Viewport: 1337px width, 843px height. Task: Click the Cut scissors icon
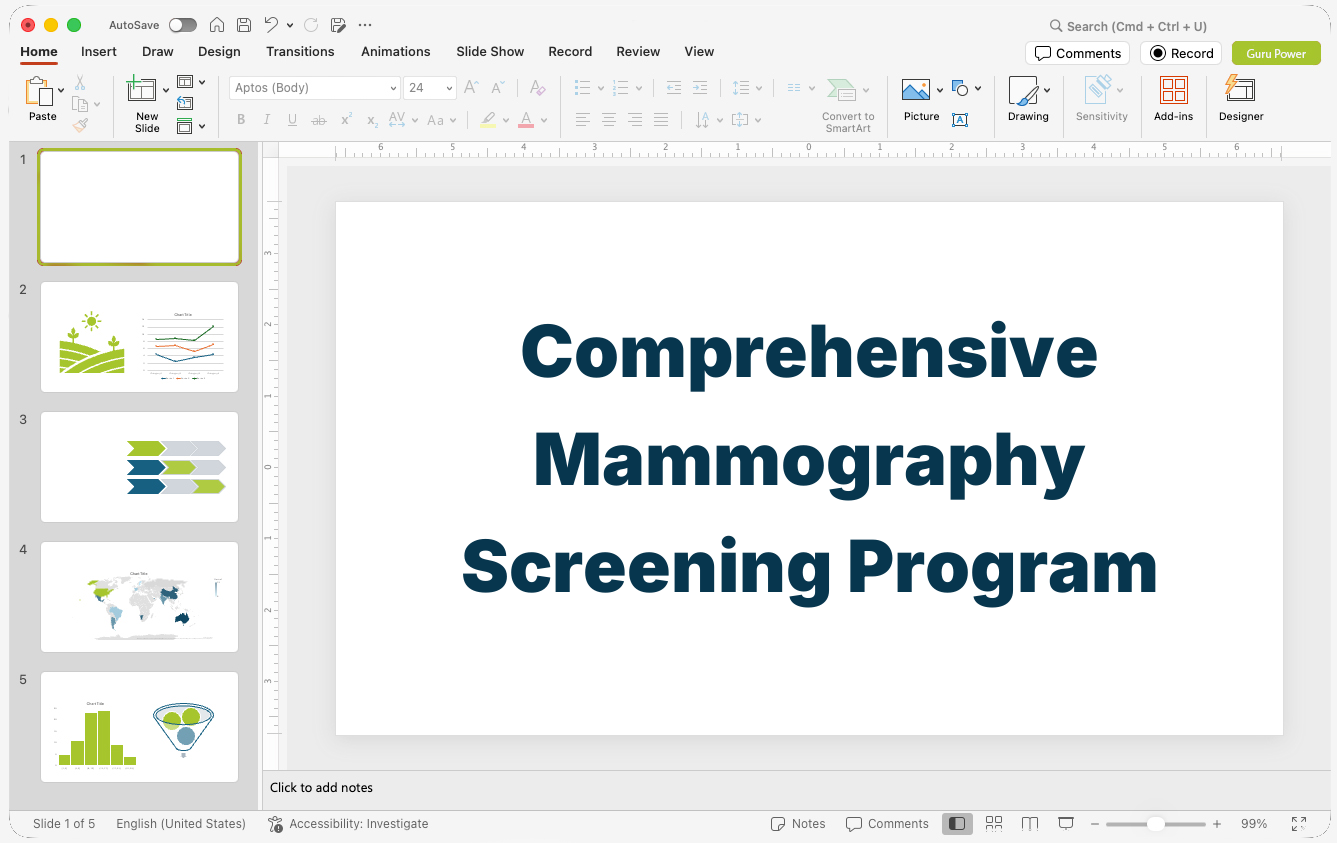pos(80,83)
